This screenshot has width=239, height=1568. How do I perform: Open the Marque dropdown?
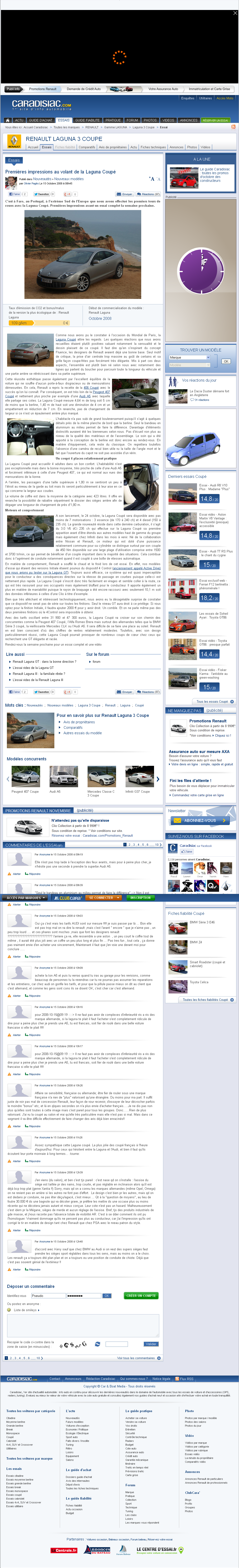190,357
